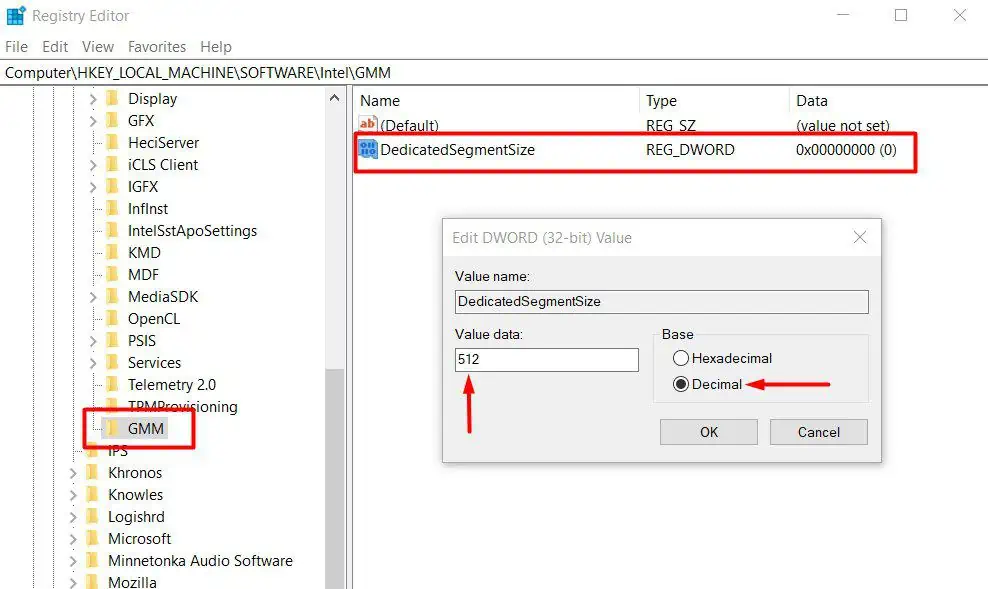
Task: Expand the iCLS Client key
Action: (93, 165)
